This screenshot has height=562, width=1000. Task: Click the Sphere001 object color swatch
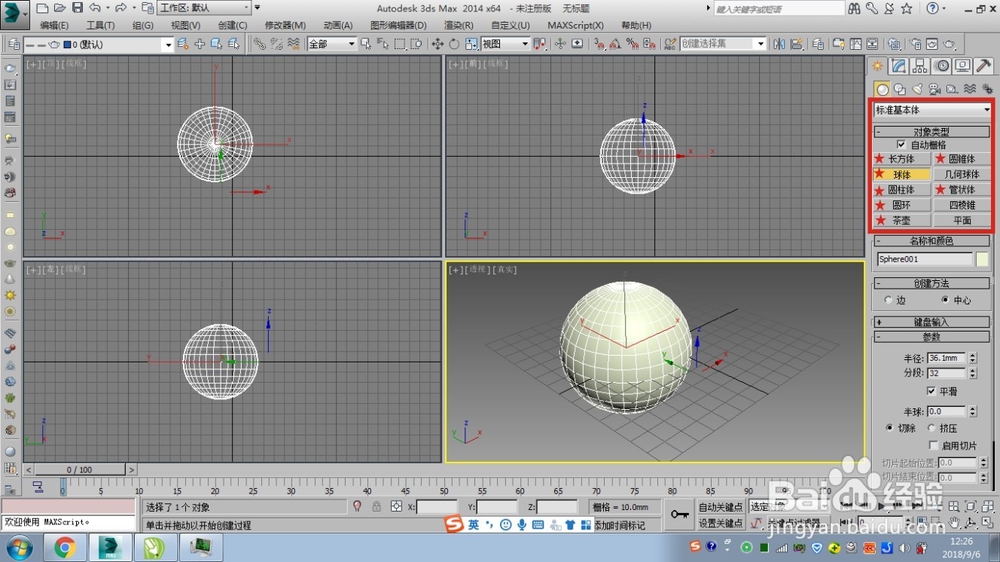click(982, 259)
